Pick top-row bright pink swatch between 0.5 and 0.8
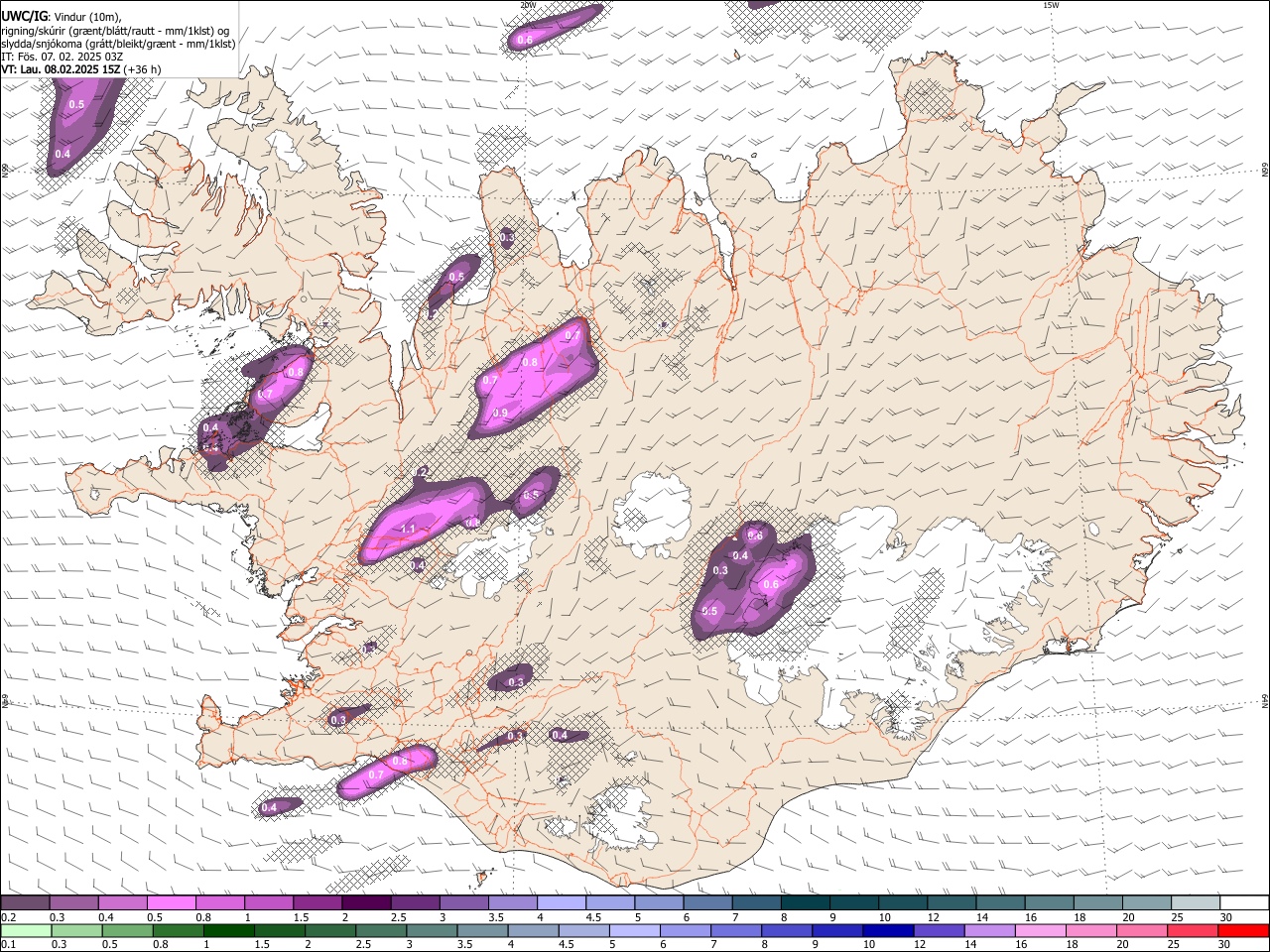Viewport: 1270px width, 952px height. pyautogui.click(x=171, y=903)
